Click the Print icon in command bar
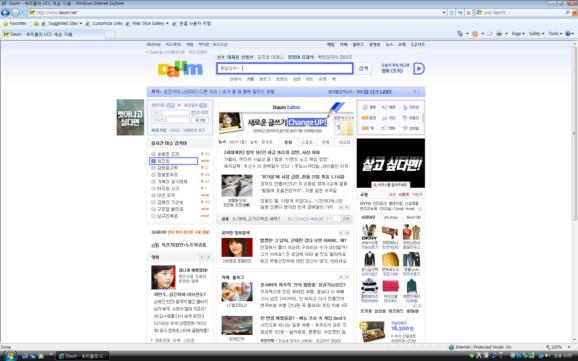This screenshot has height=361, width=578. click(499, 34)
